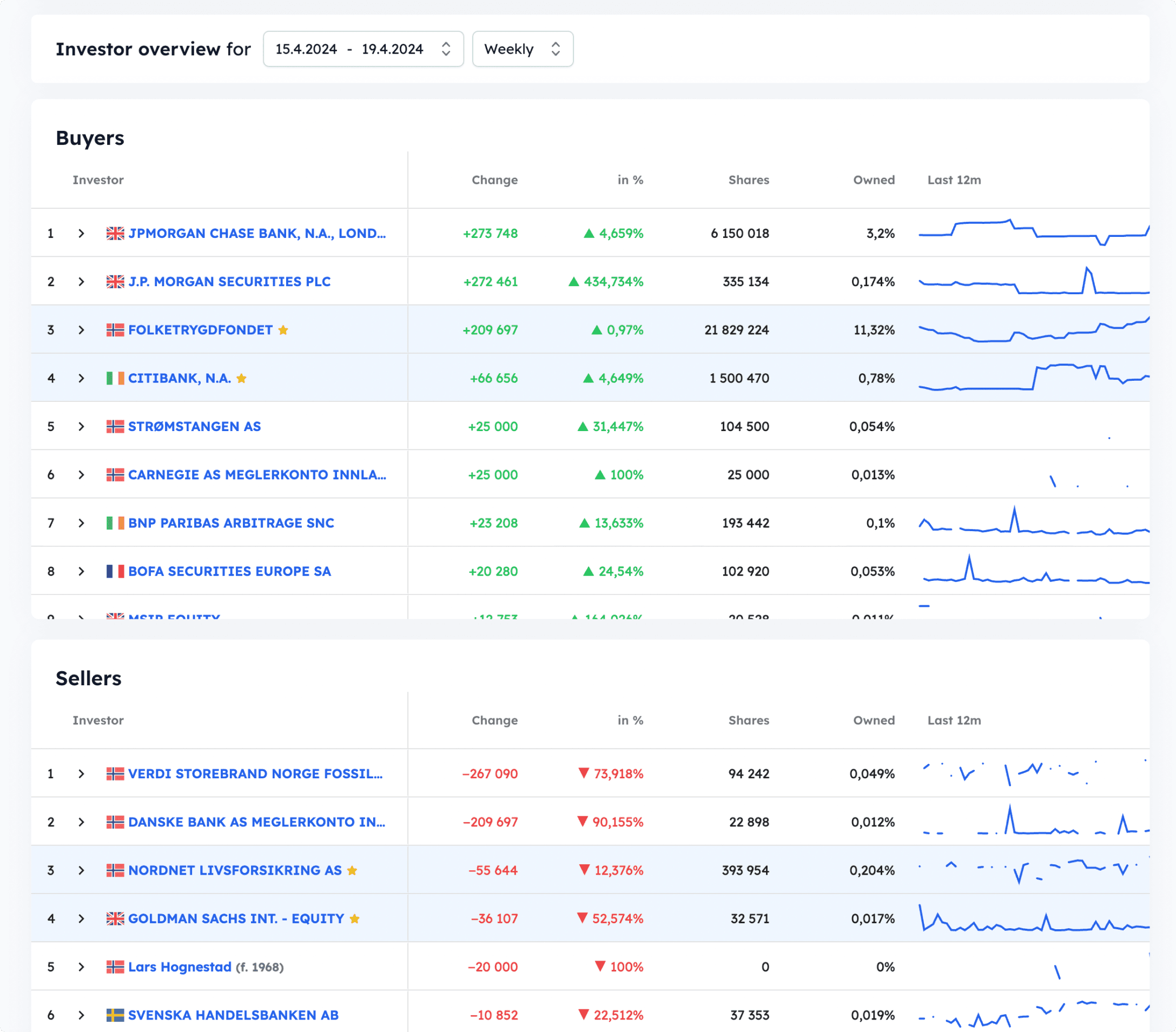Image resolution: width=1176 pixels, height=1032 pixels.
Task: Sort Buyers table by in % column
Action: 631,180
